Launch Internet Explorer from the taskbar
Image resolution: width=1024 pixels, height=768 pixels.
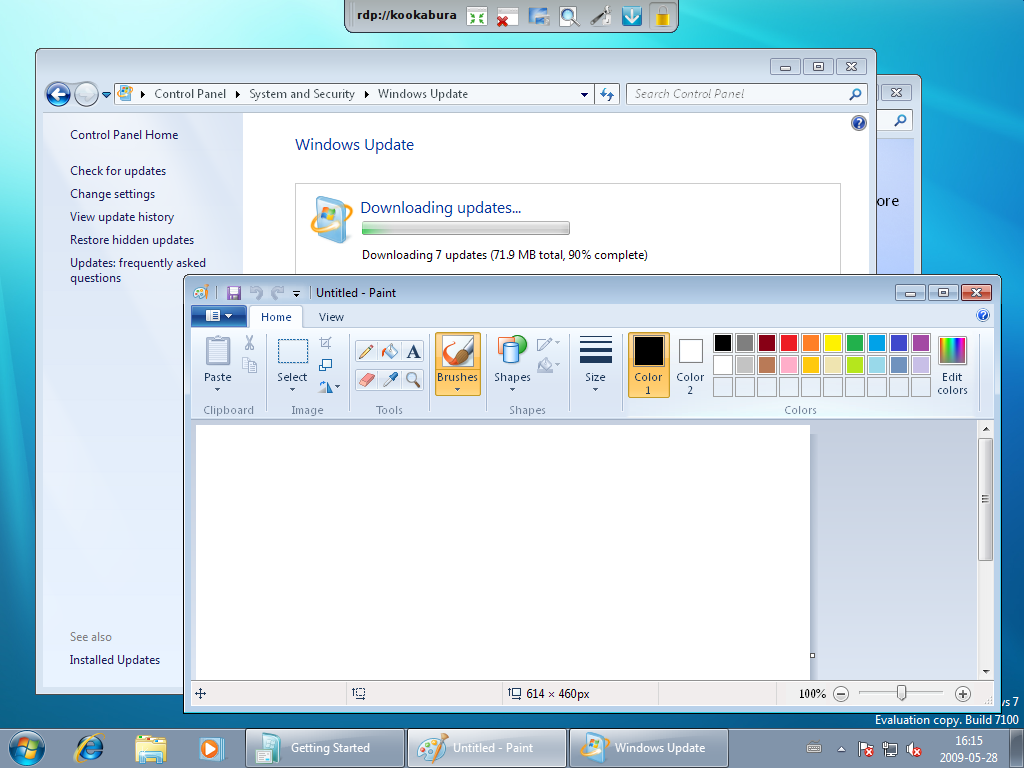(89, 748)
